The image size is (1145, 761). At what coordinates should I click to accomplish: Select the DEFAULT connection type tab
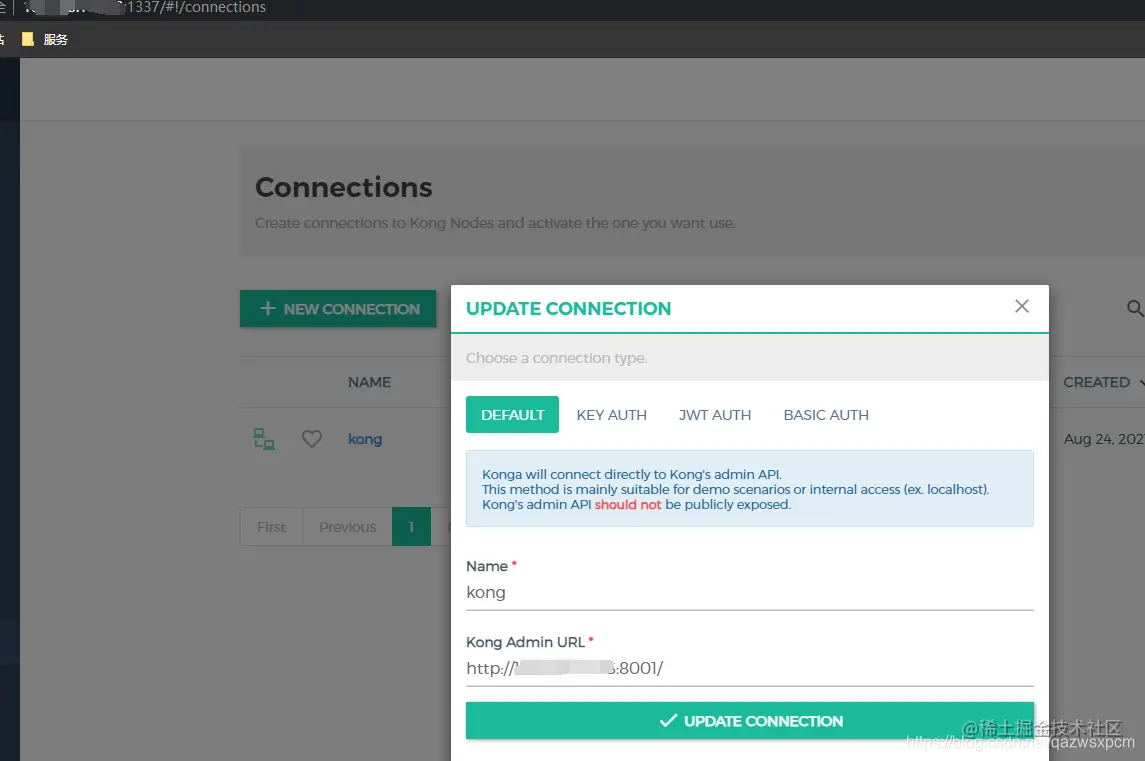click(x=513, y=415)
